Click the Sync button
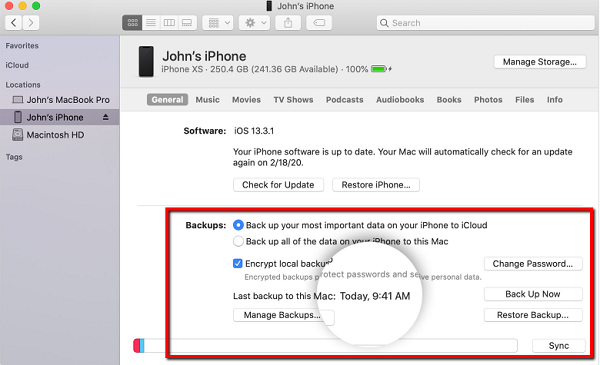This screenshot has width=600, height=365. [x=559, y=345]
